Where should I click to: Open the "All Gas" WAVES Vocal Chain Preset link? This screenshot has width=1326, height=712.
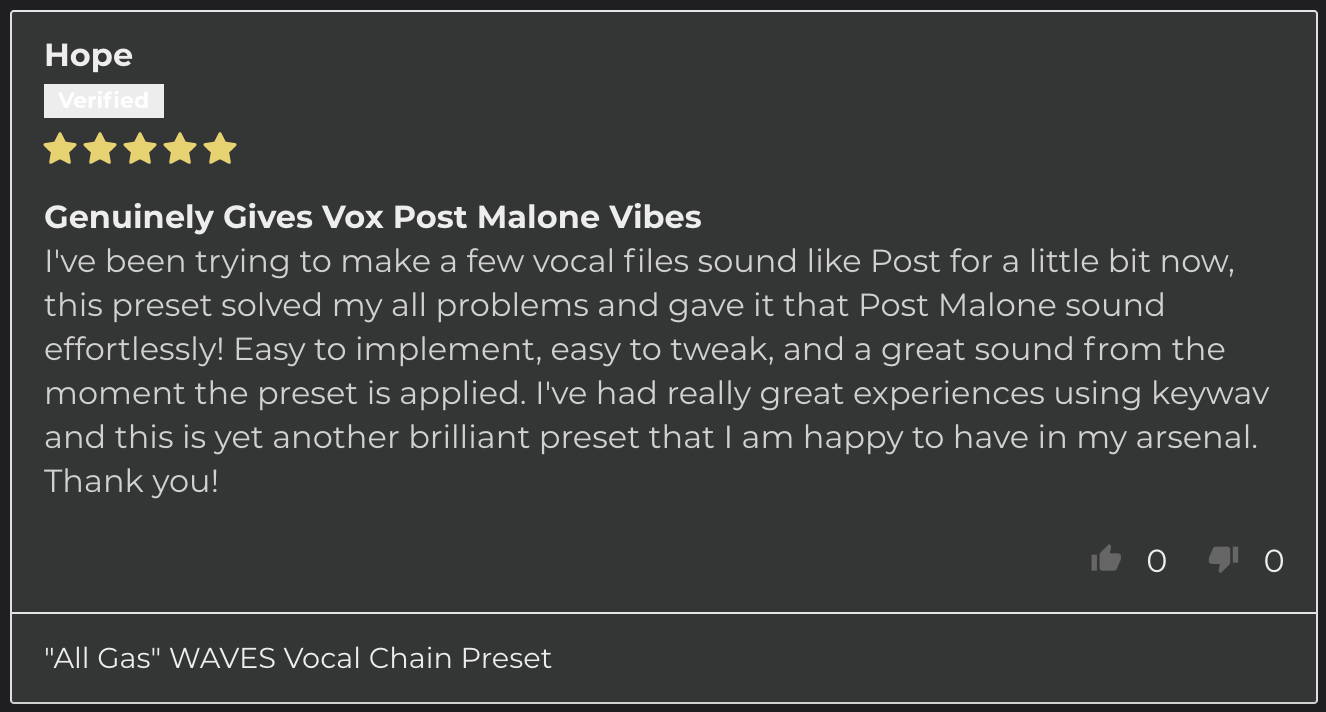pyautogui.click(x=298, y=658)
